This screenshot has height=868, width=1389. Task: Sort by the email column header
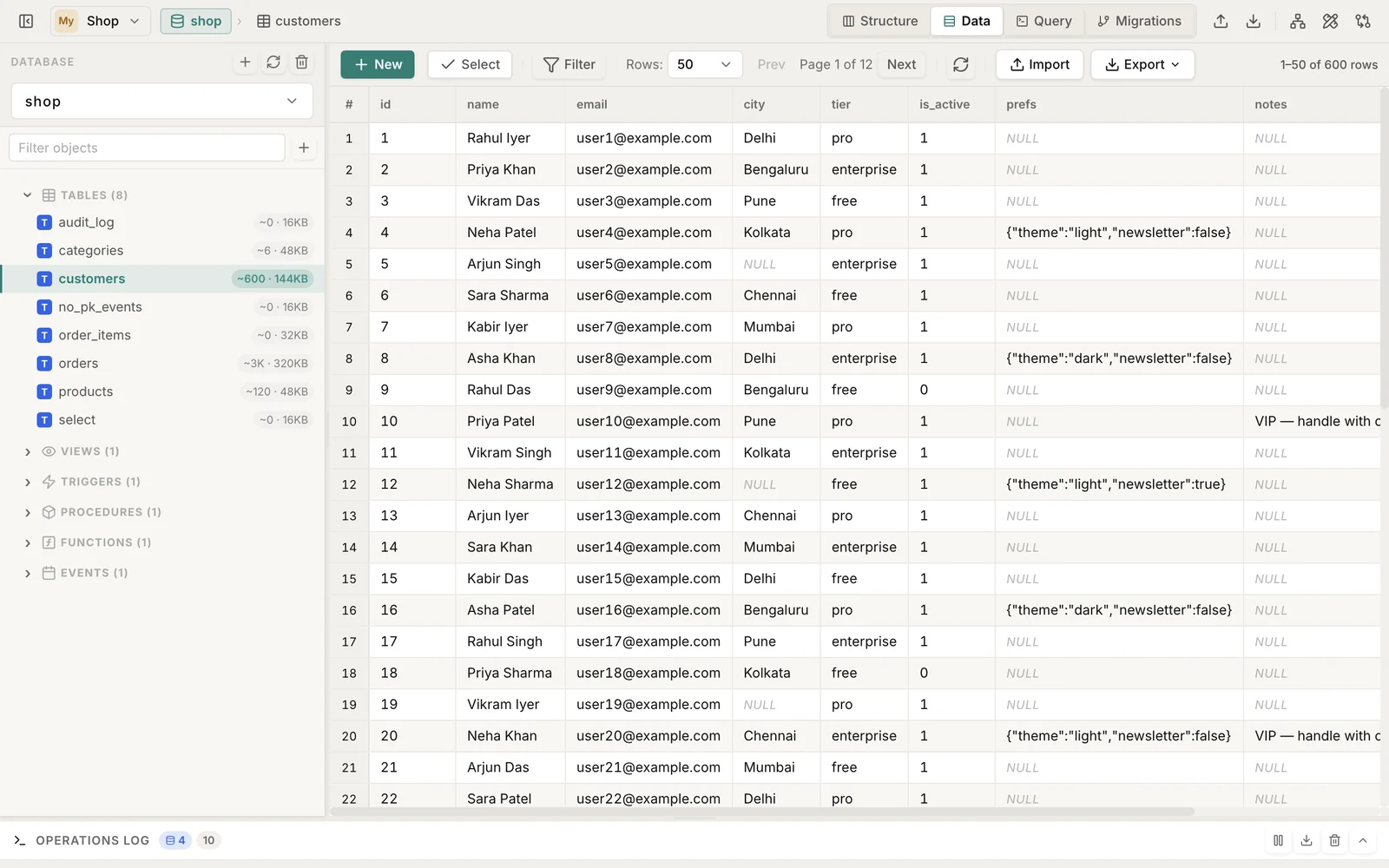648,104
